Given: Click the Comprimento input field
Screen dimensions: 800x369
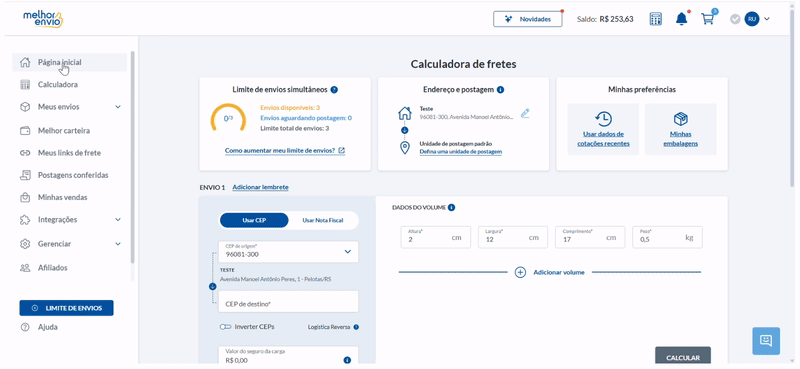Looking at the screenshot, I should pos(590,237).
